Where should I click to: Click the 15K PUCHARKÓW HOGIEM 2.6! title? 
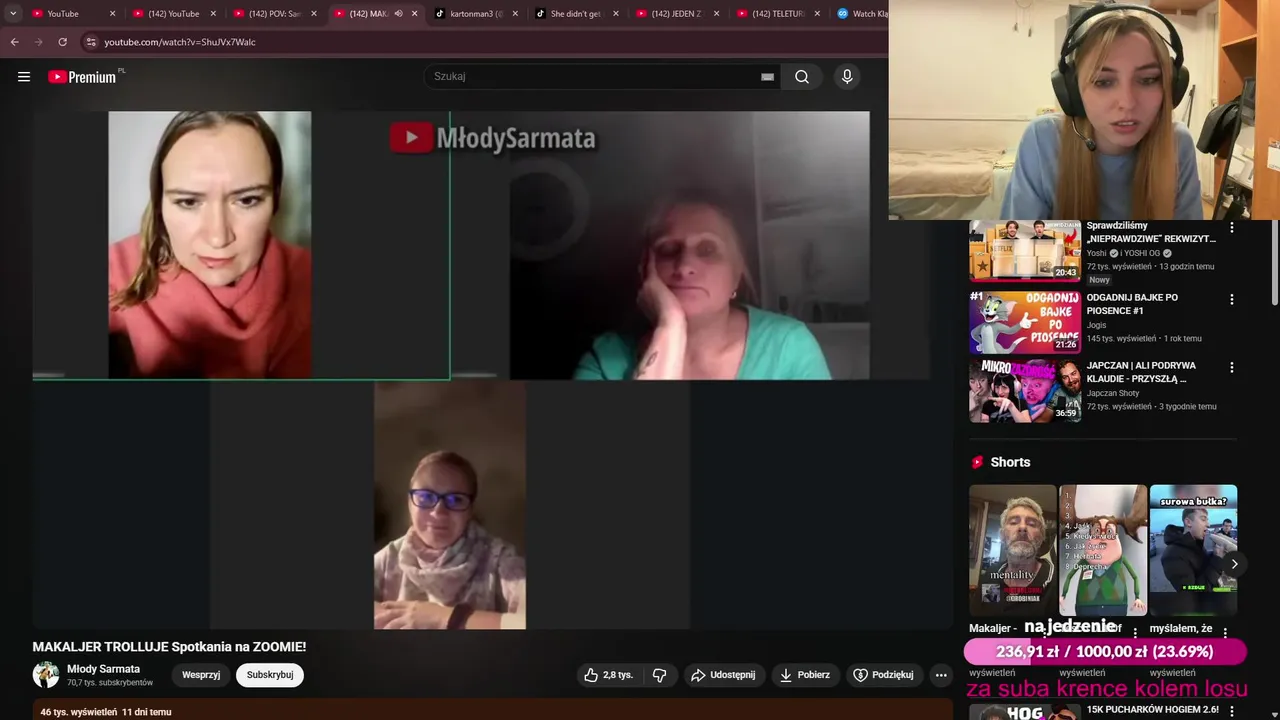coord(1152,710)
